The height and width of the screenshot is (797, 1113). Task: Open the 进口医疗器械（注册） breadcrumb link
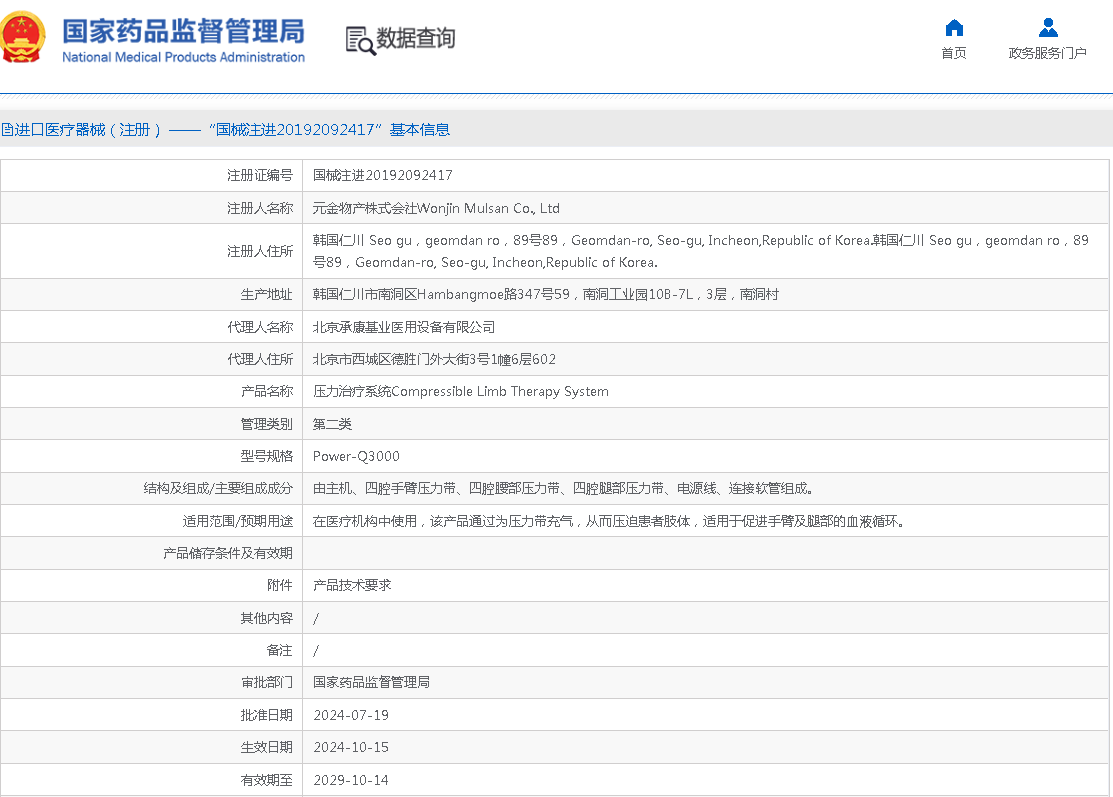pos(84,130)
